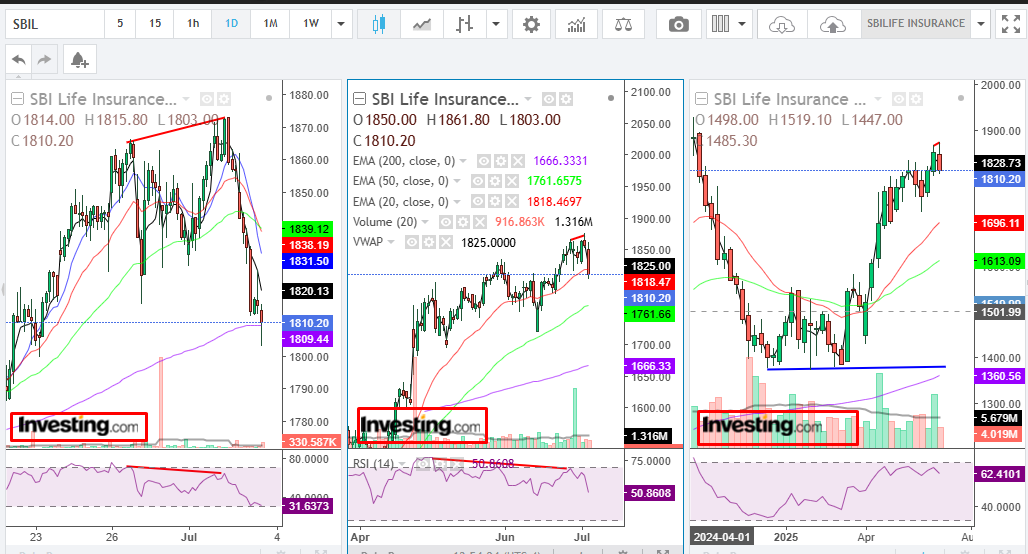Collapse the left chart legend box

pyautogui.click(x=18, y=99)
